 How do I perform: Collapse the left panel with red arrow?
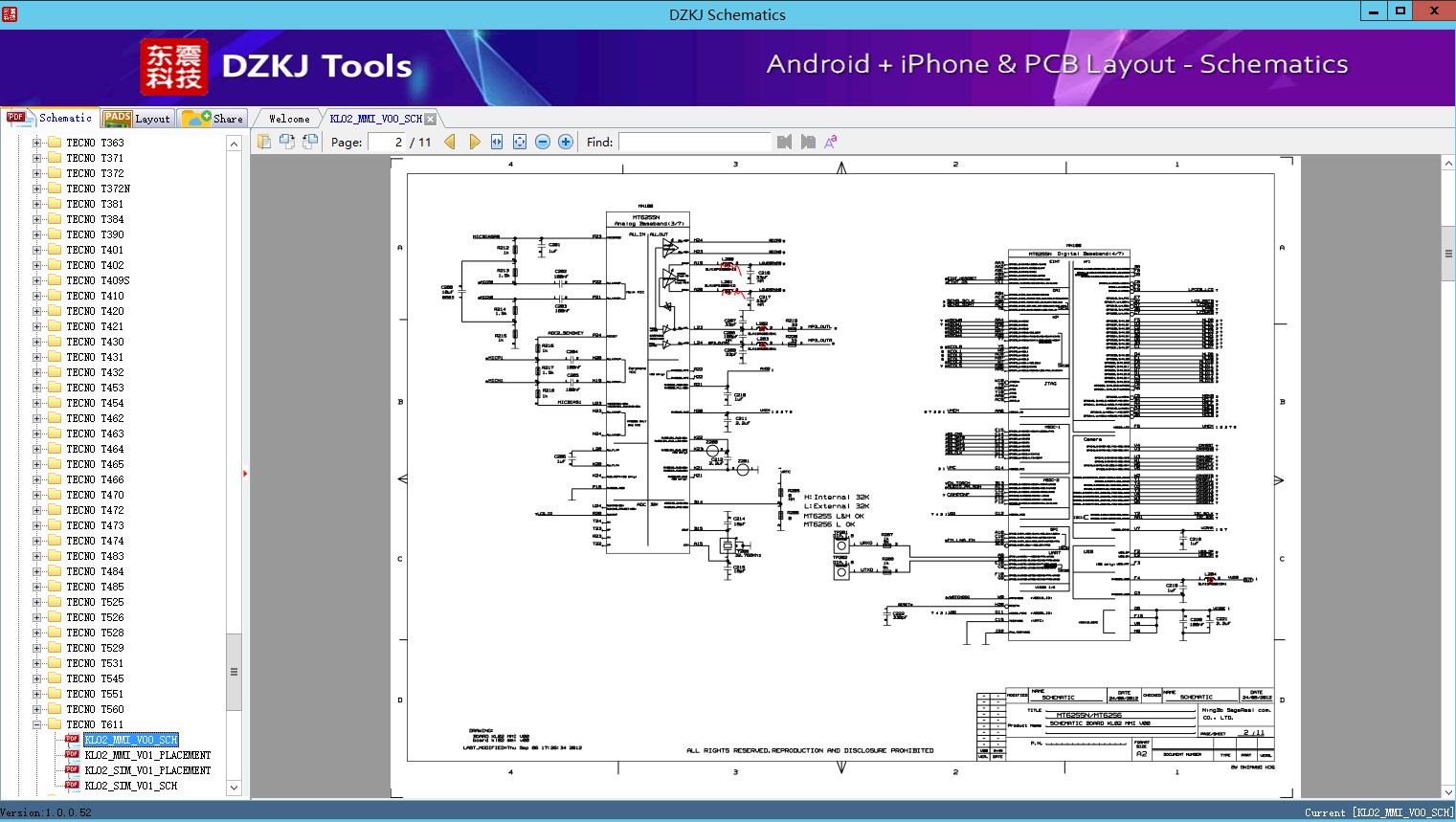coord(246,473)
